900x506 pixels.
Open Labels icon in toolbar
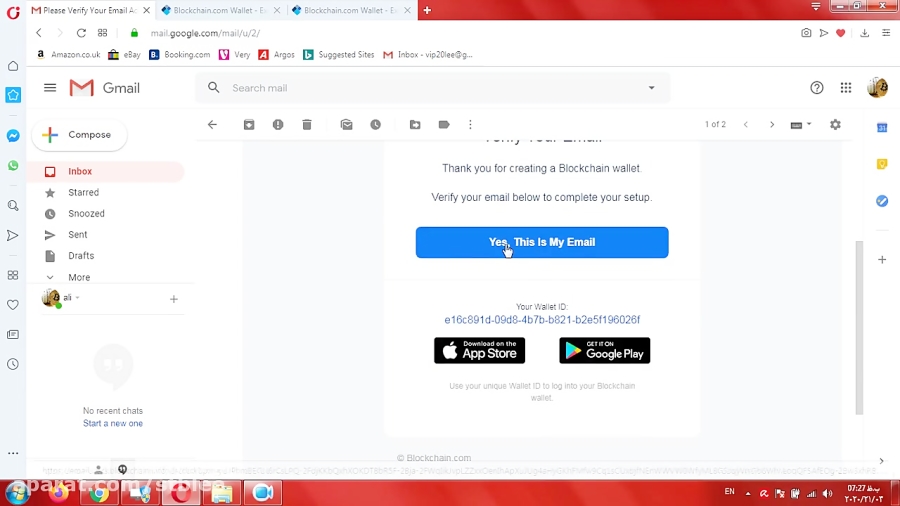click(444, 124)
